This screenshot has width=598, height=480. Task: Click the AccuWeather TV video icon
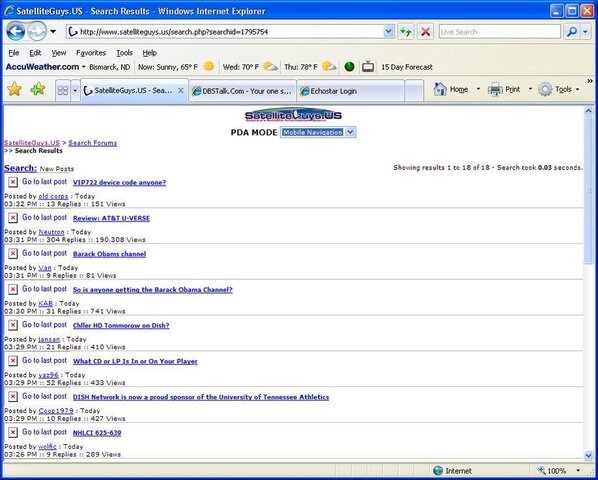click(368, 67)
